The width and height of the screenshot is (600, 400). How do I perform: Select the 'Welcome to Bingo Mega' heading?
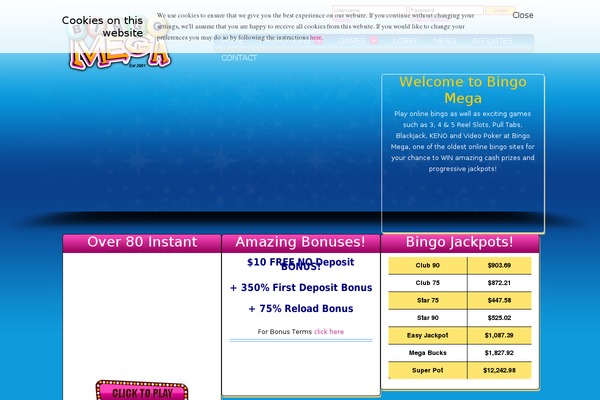pos(463,90)
